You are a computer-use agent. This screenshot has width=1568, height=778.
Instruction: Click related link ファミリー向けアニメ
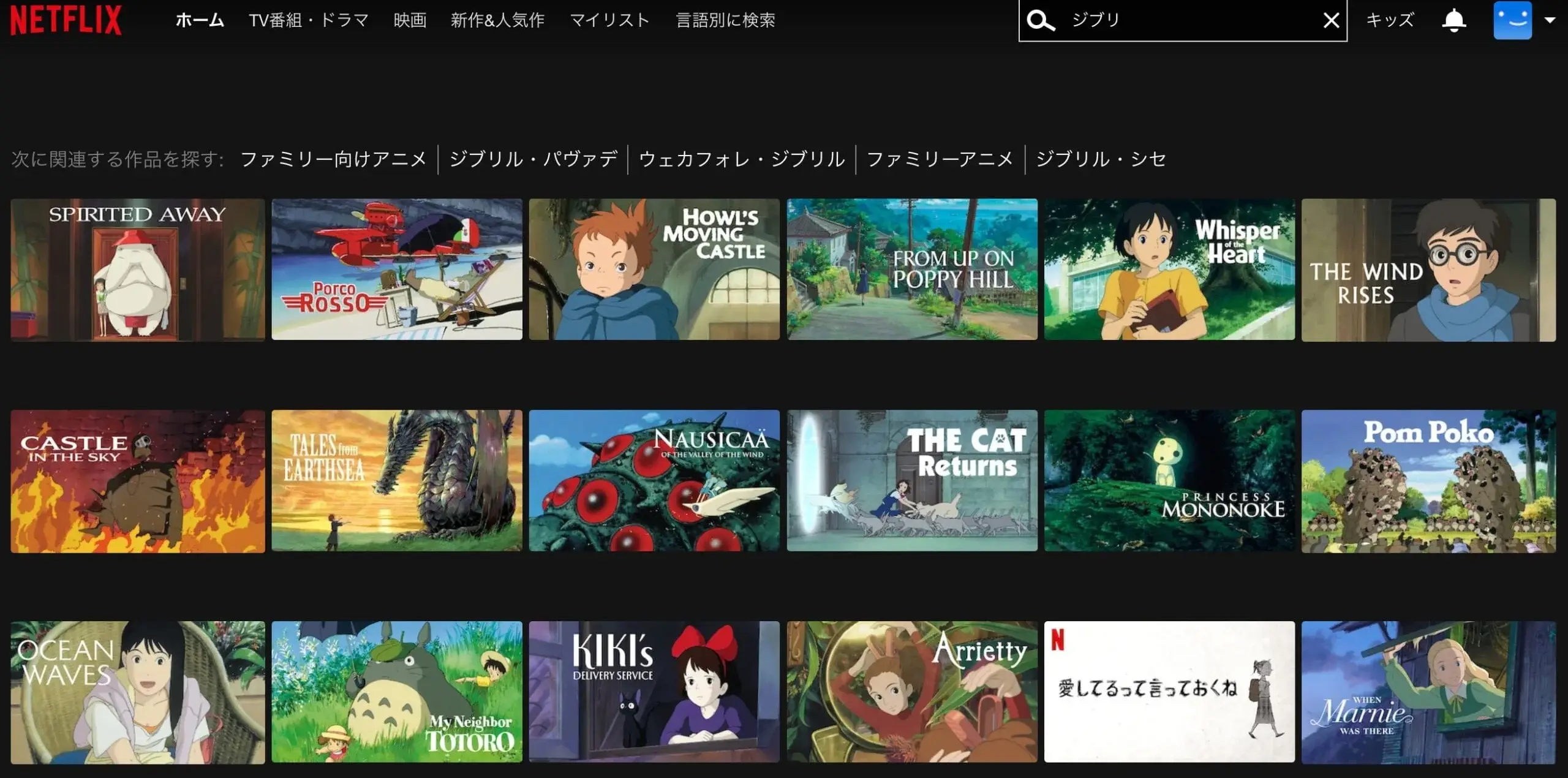pos(333,159)
